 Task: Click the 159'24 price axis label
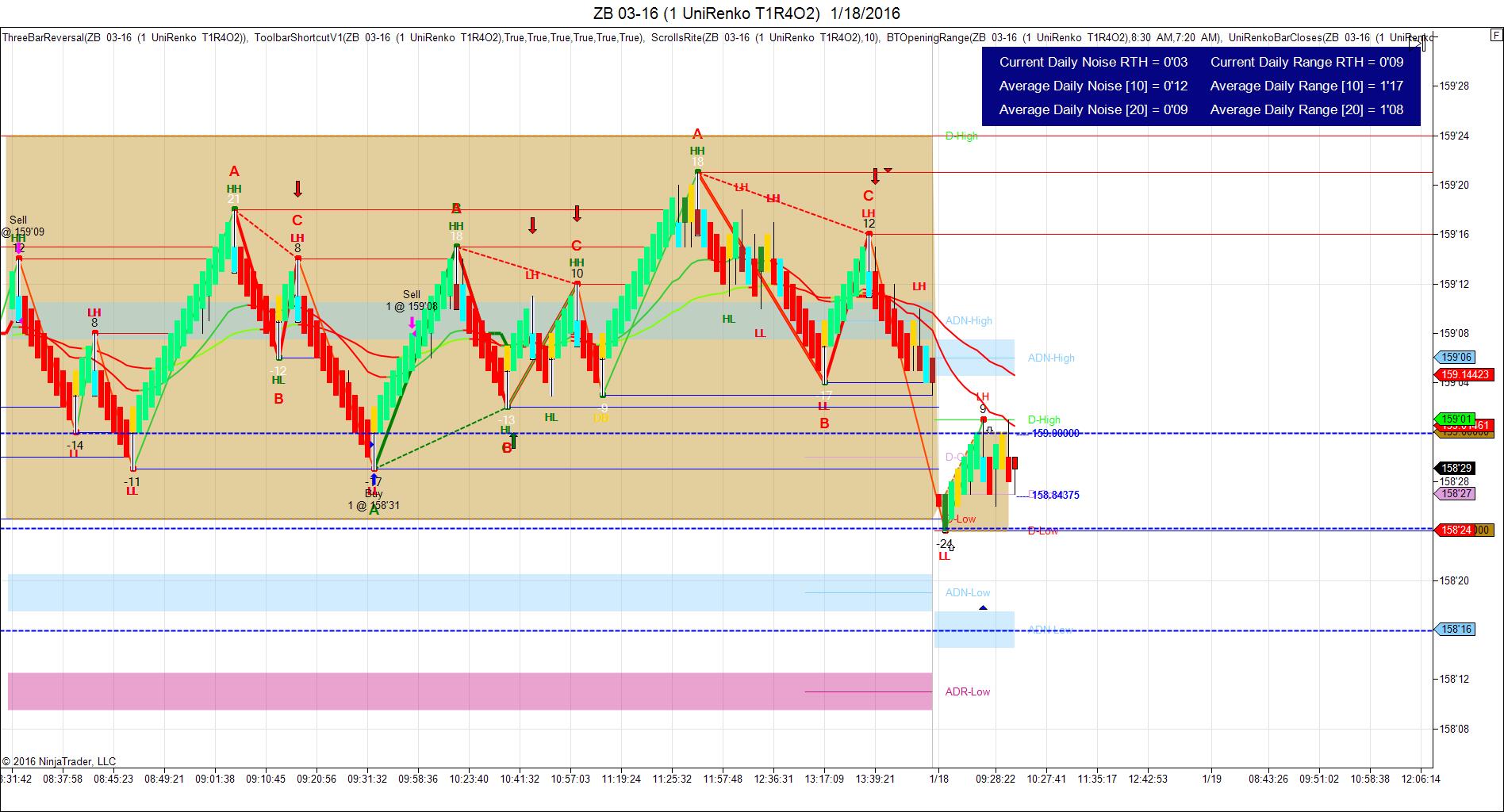(1454, 136)
